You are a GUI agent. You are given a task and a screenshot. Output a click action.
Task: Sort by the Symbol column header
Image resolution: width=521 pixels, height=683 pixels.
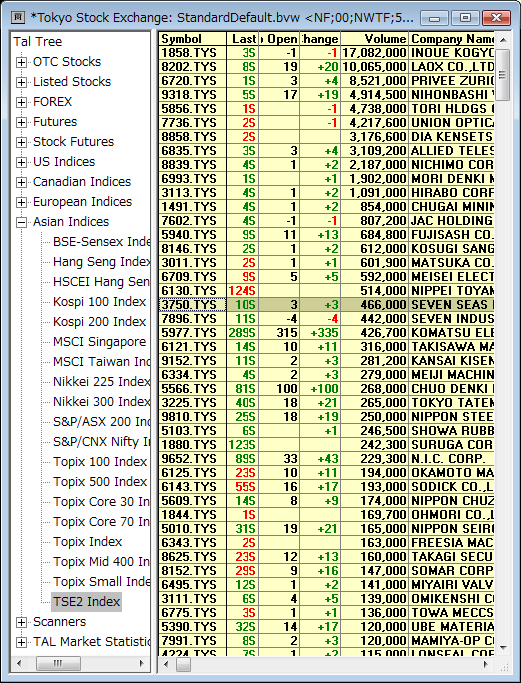click(x=193, y=39)
